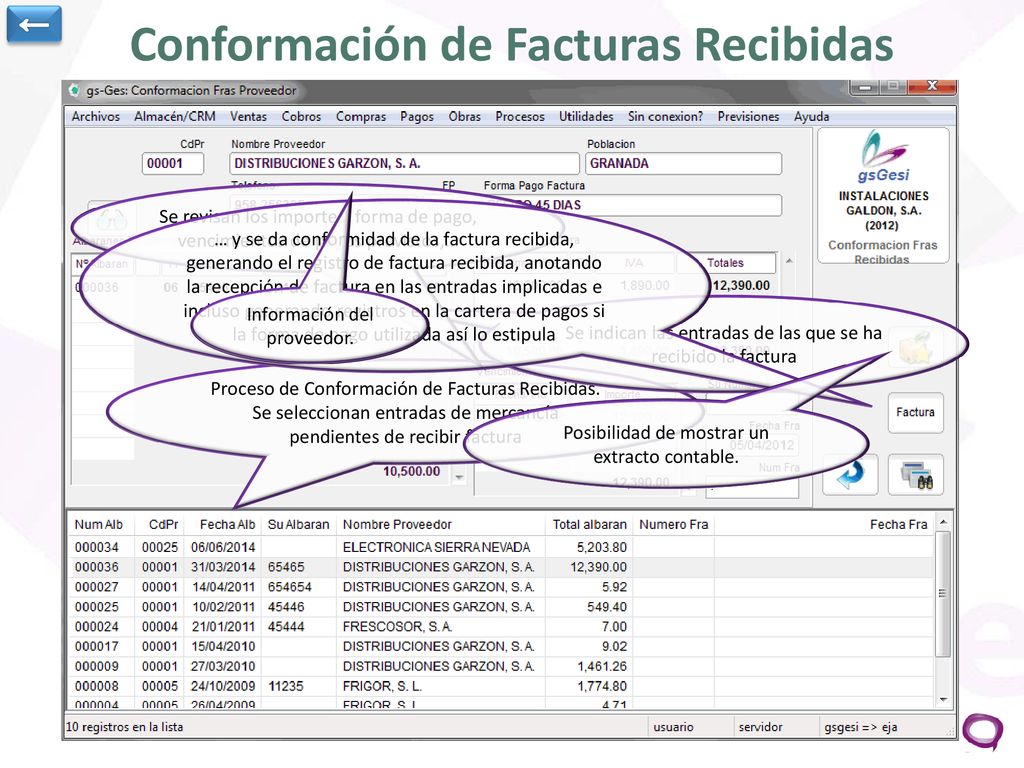
Task: Click the Factura button
Action: [x=916, y=413]
